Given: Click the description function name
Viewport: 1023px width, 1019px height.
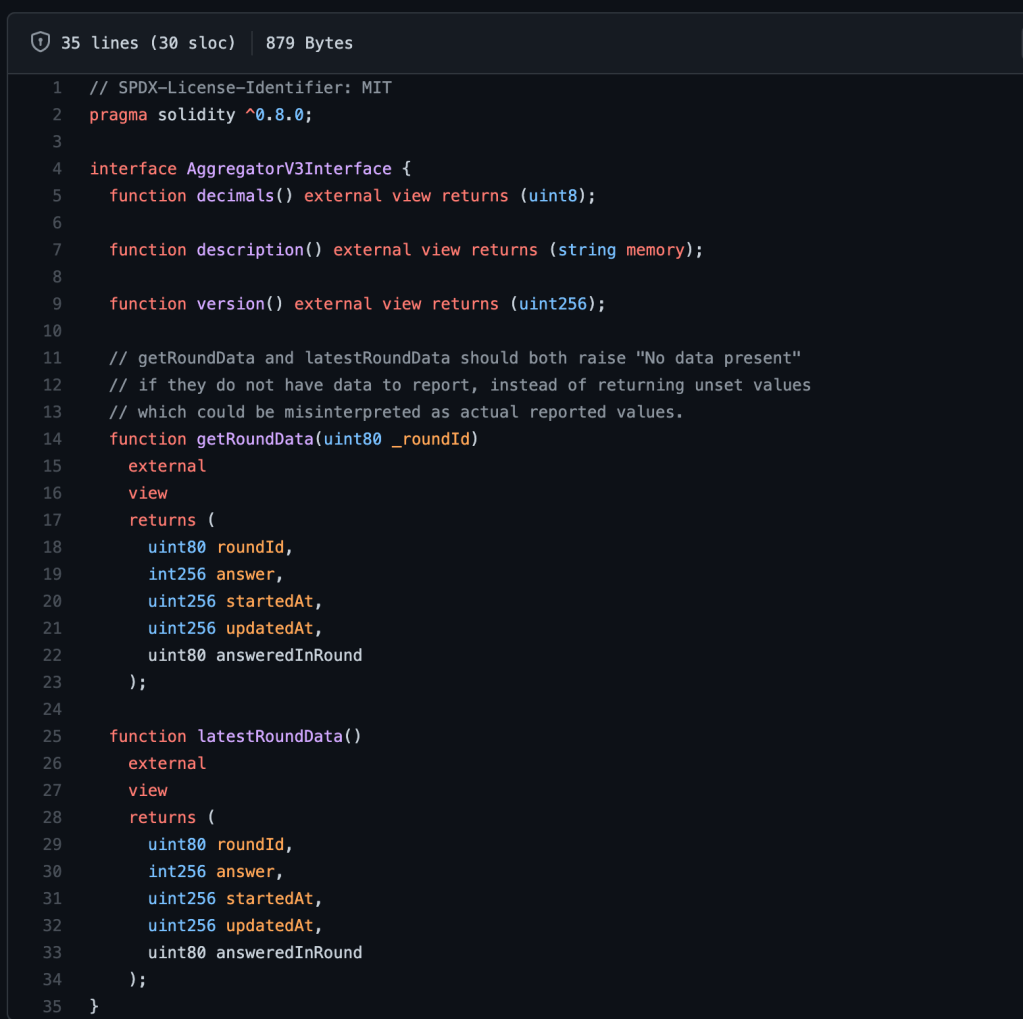Looking at the screenshot, I should 250,250.
